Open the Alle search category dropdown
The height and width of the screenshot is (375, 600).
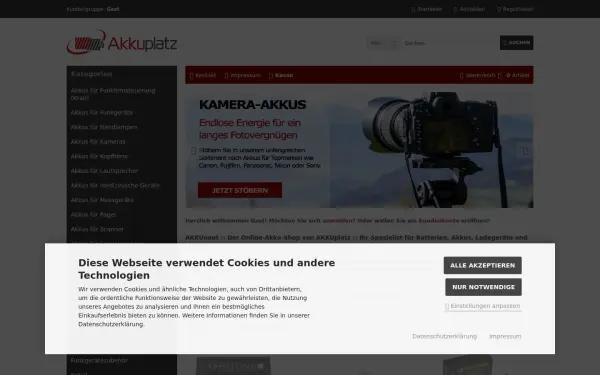[x=383, y=43]
